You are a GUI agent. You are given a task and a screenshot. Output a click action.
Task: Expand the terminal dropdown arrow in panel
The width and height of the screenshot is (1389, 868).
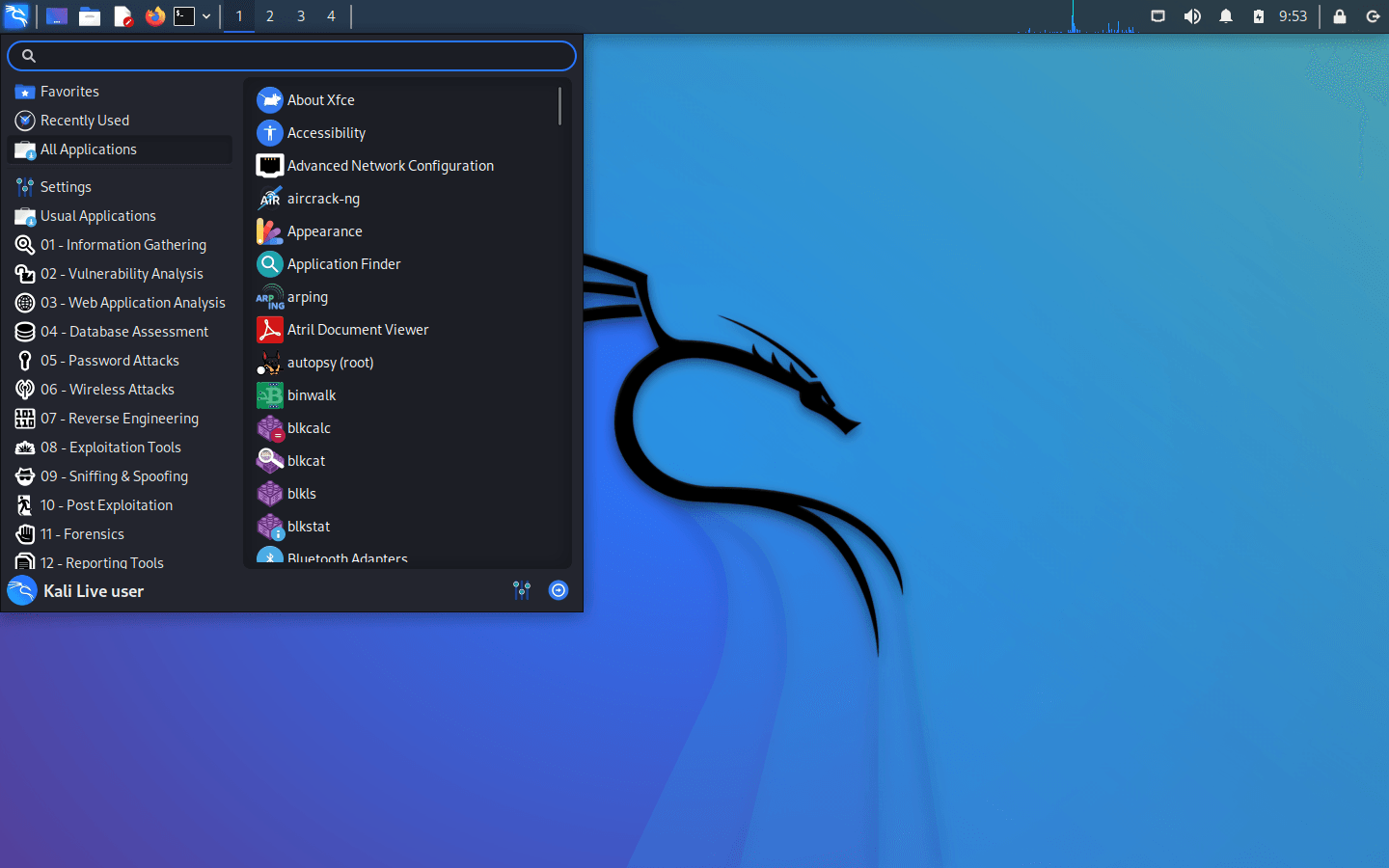click(206, 16)
